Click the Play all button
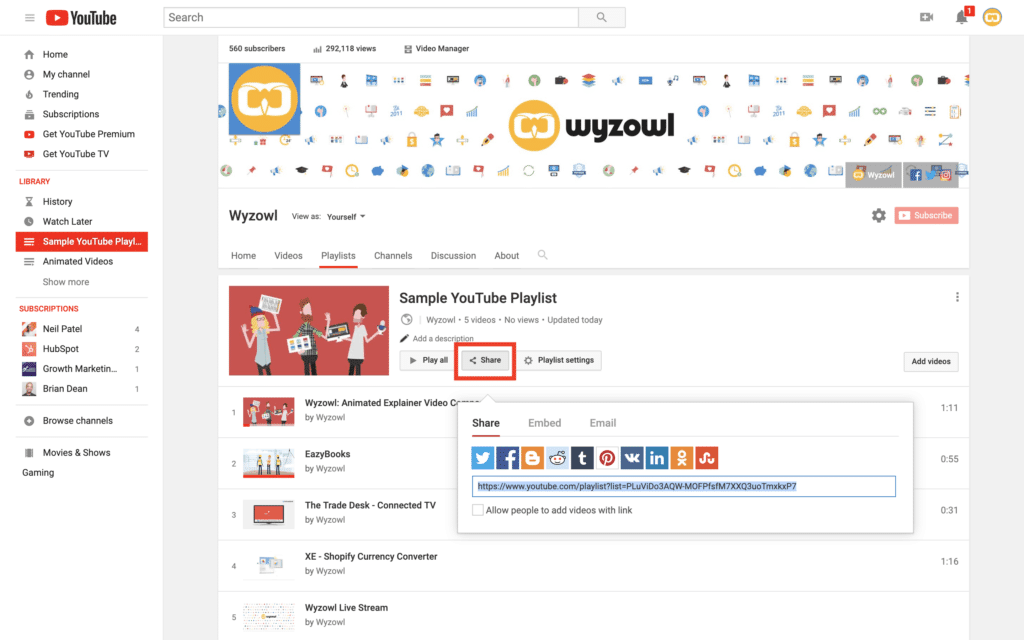The image size is (1024, 640). click(x=428, y=360)
